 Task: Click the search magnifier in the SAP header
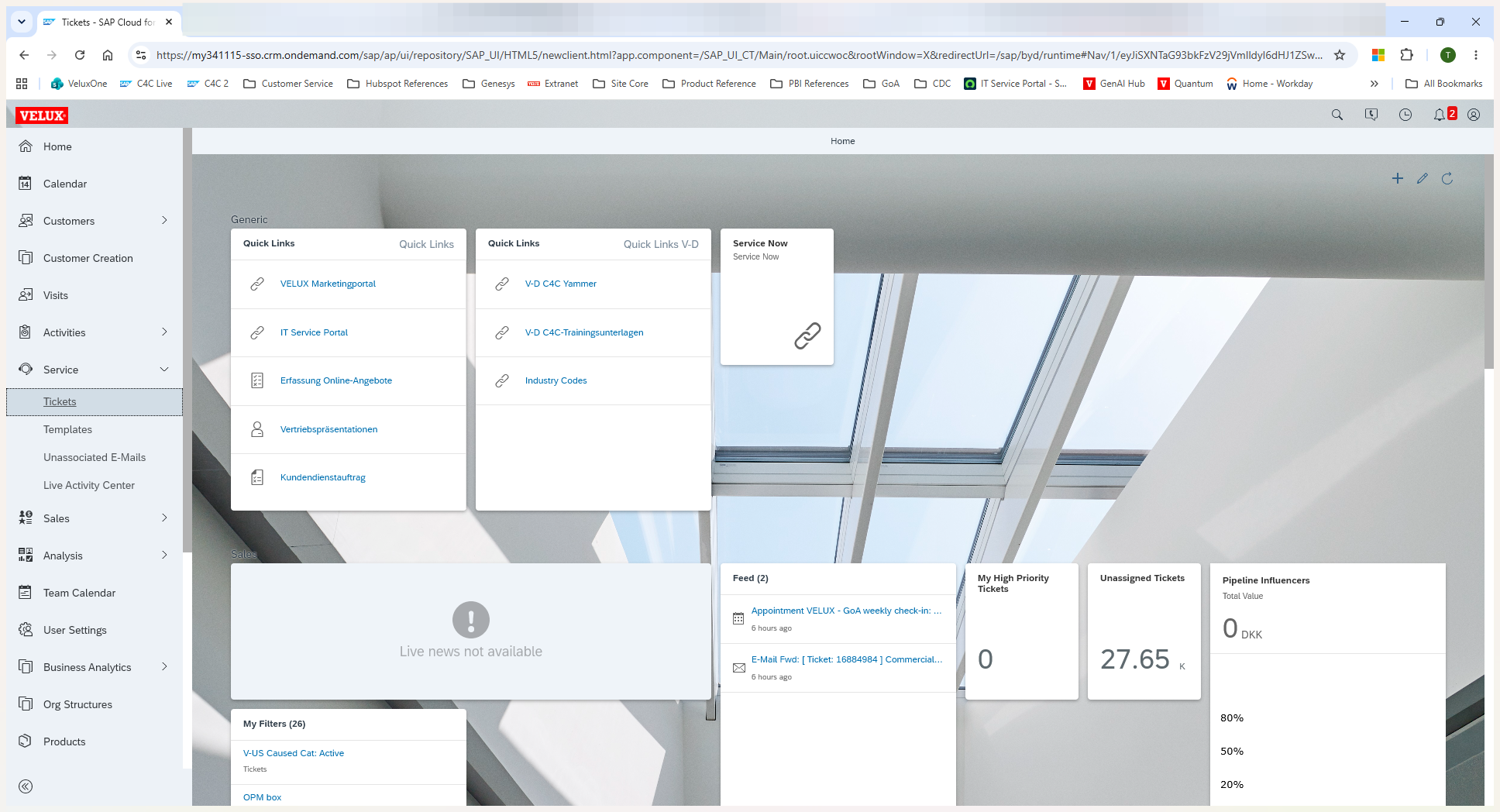(x=1337, y=115)
